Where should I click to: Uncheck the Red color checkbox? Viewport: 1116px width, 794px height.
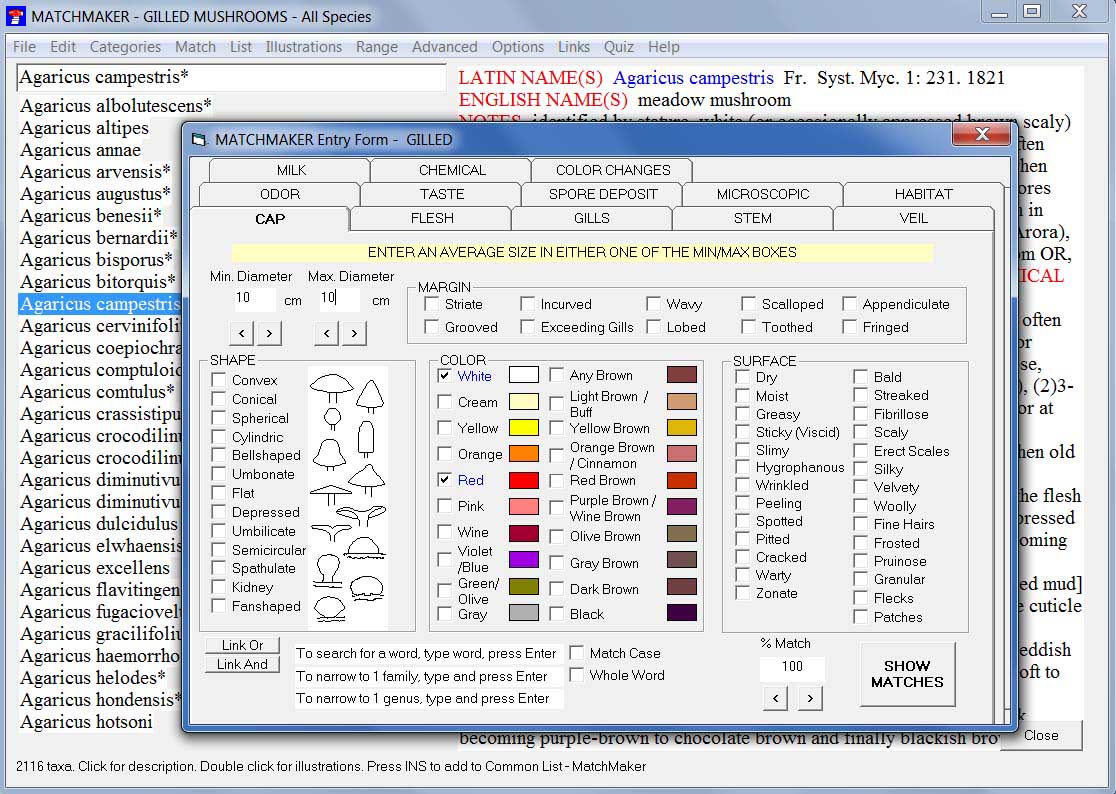pyautogui.click(x=445, y=480)
